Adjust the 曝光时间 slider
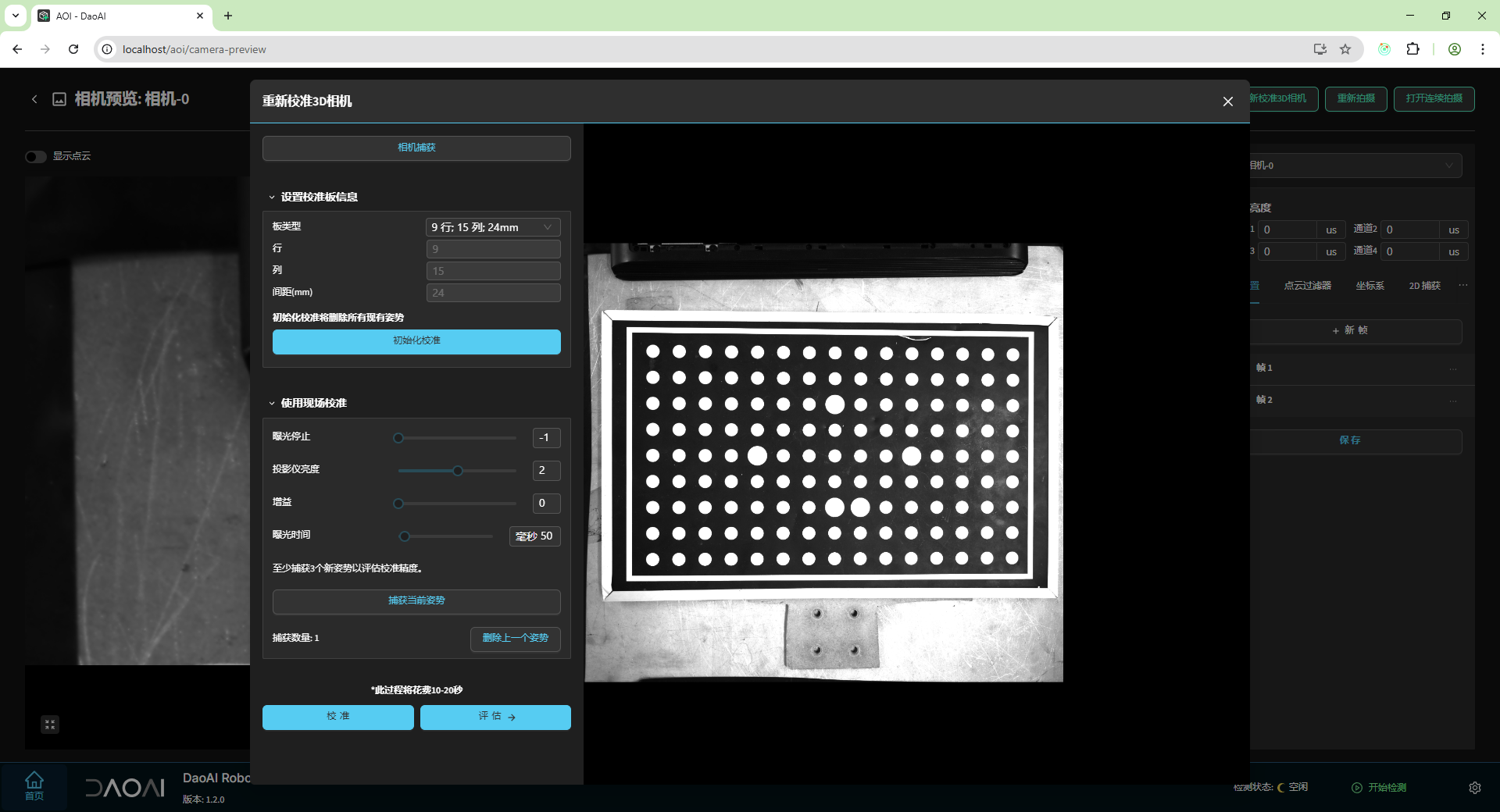1500x812 pixels. tap(447, 536)
